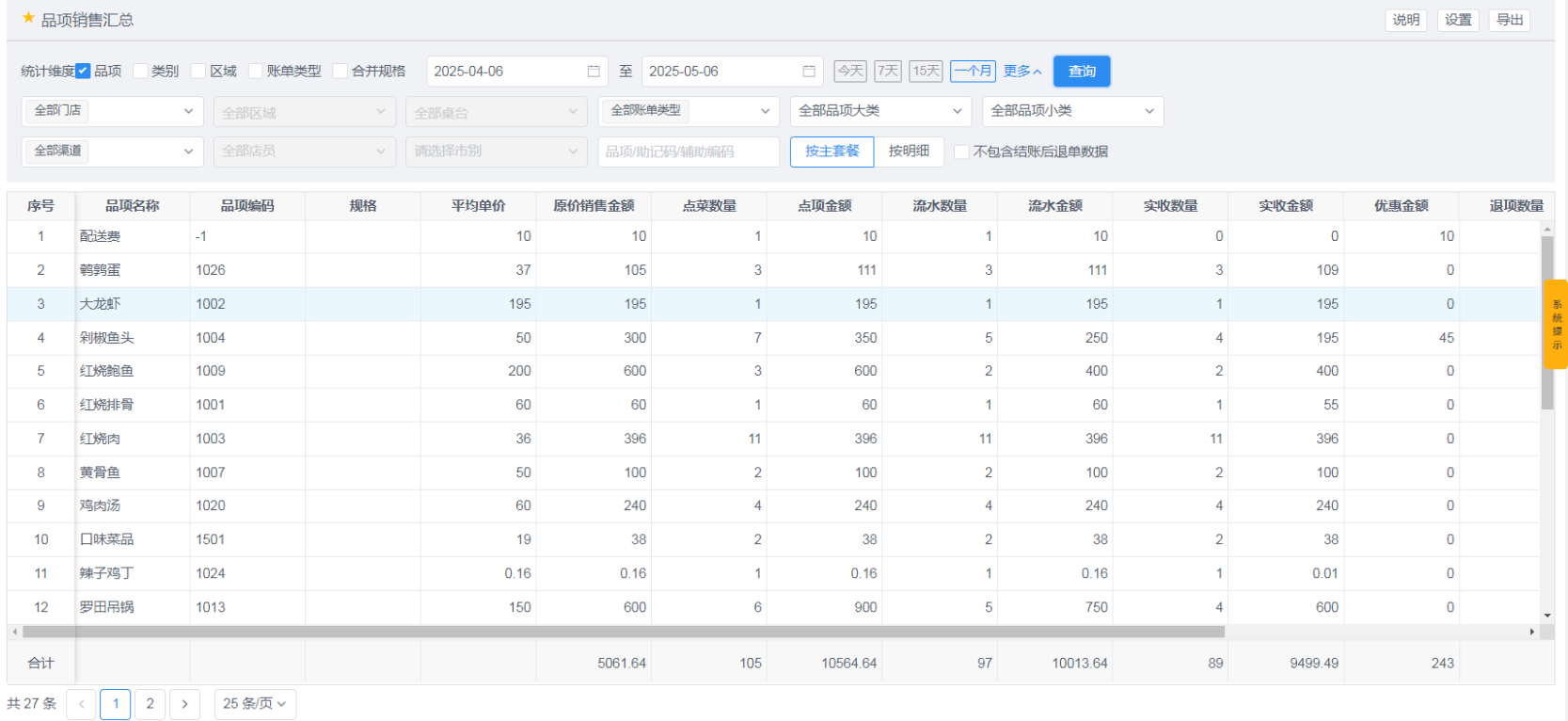The image size is (1568, 721).
Task: Click the 原价销售金额 column header
Action: [x=594, y=206]
